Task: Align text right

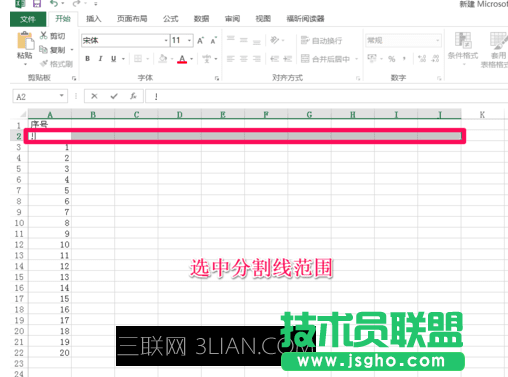Action: pyautogui.click(x=257, y=59)
